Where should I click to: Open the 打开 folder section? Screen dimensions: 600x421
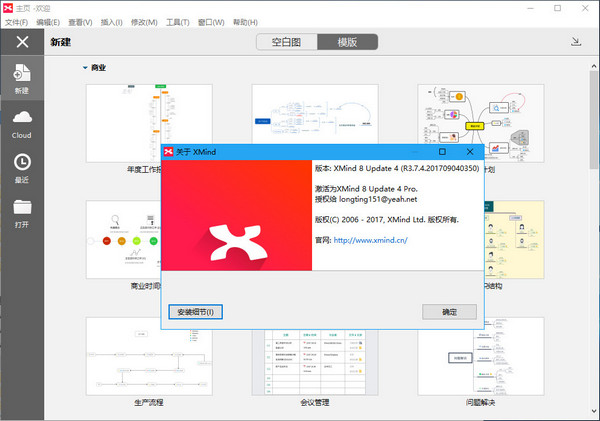pos(22,214)
